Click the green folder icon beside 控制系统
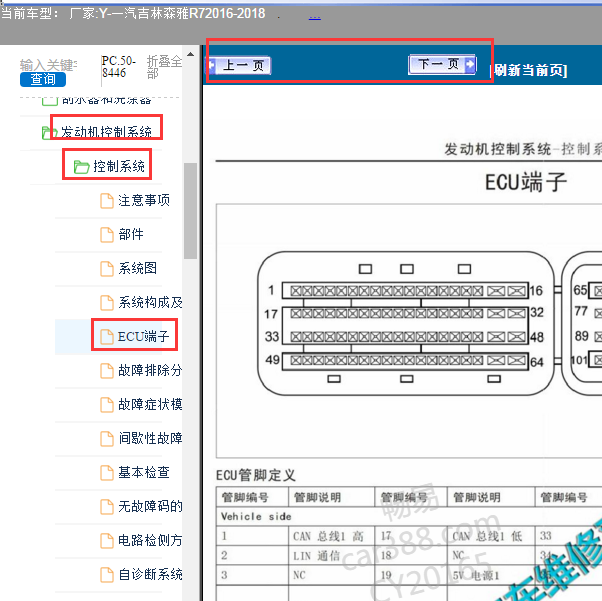 pyautogui.click(x=81, y=167)
